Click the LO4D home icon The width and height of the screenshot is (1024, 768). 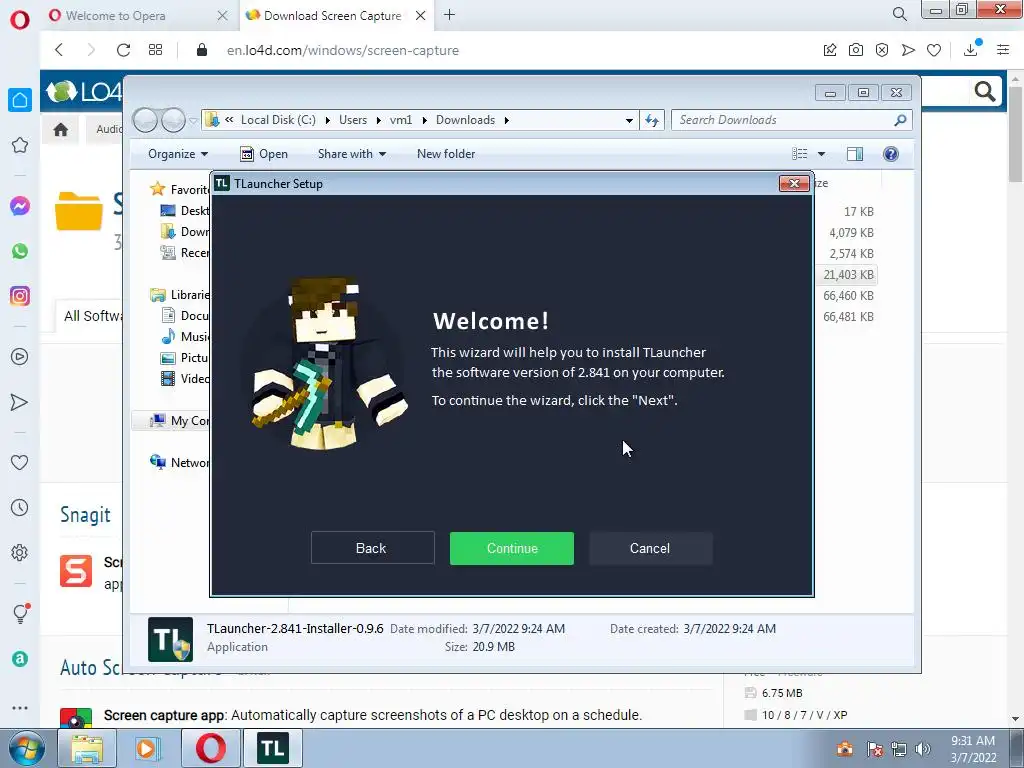(x=61, y=129)
